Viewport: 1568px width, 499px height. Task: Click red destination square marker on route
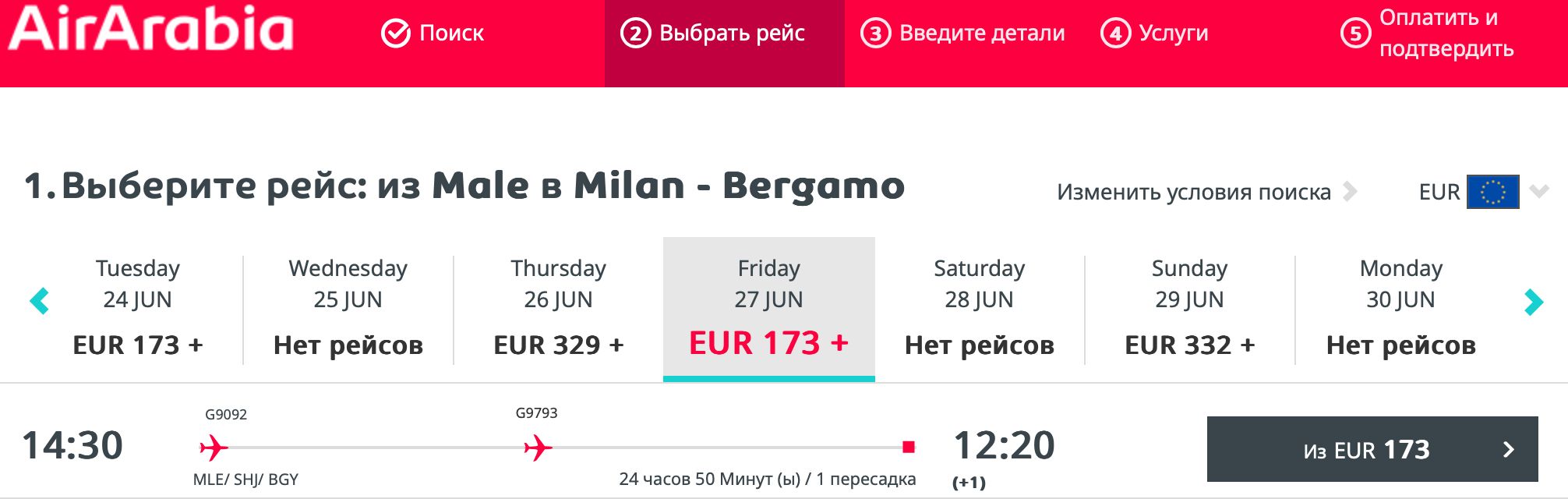tap(908, 447)
